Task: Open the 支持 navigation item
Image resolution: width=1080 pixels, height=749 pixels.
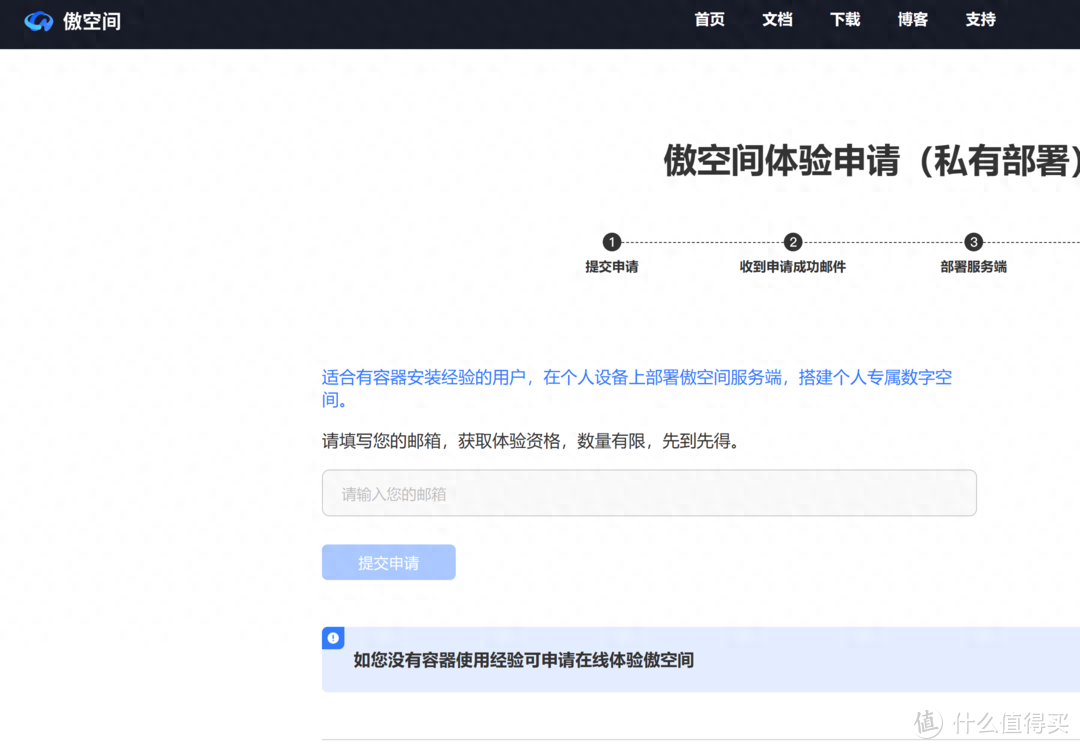Action: point(980,20)
